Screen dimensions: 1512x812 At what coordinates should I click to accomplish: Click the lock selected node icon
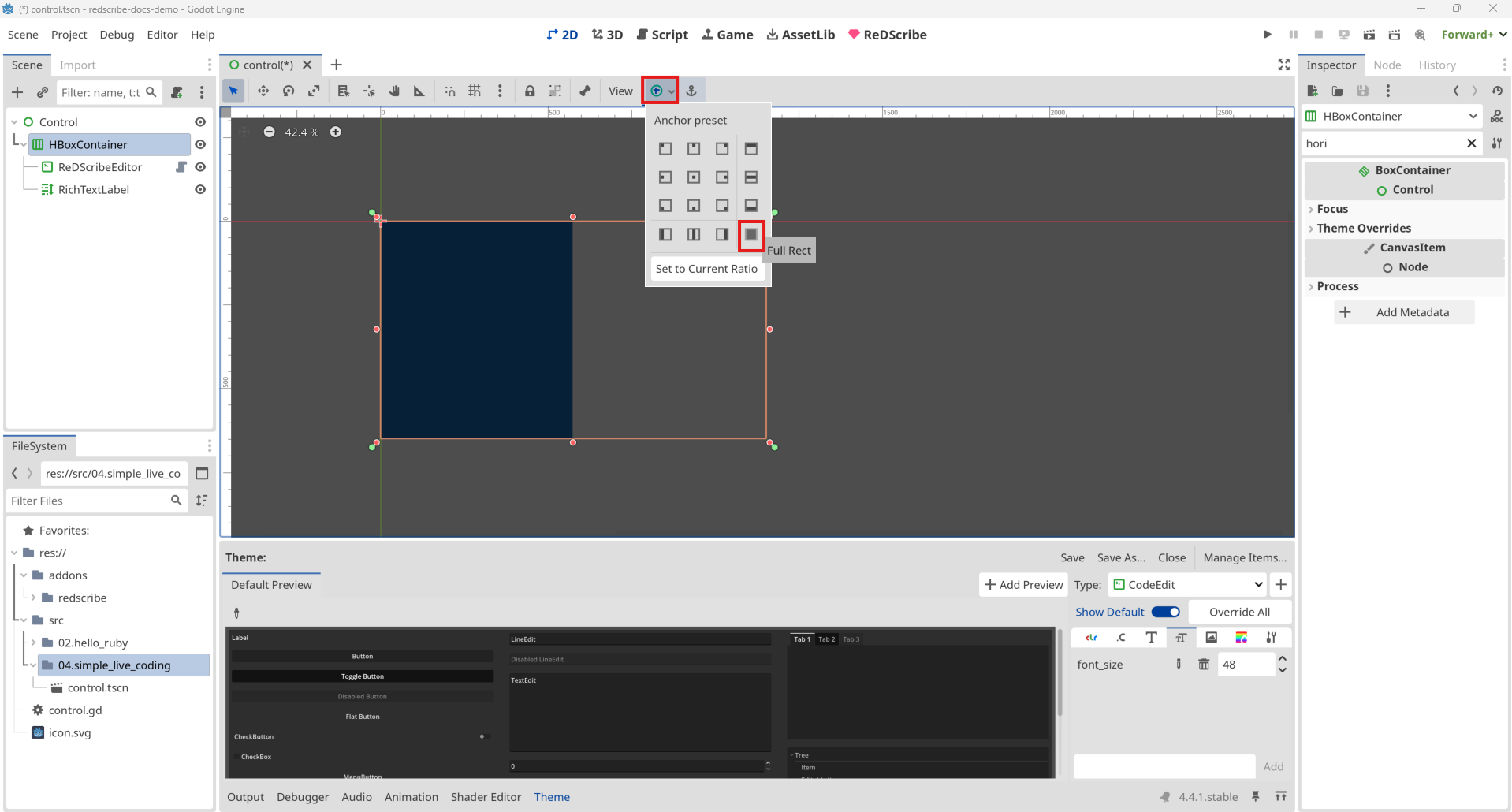pos(530,91)
